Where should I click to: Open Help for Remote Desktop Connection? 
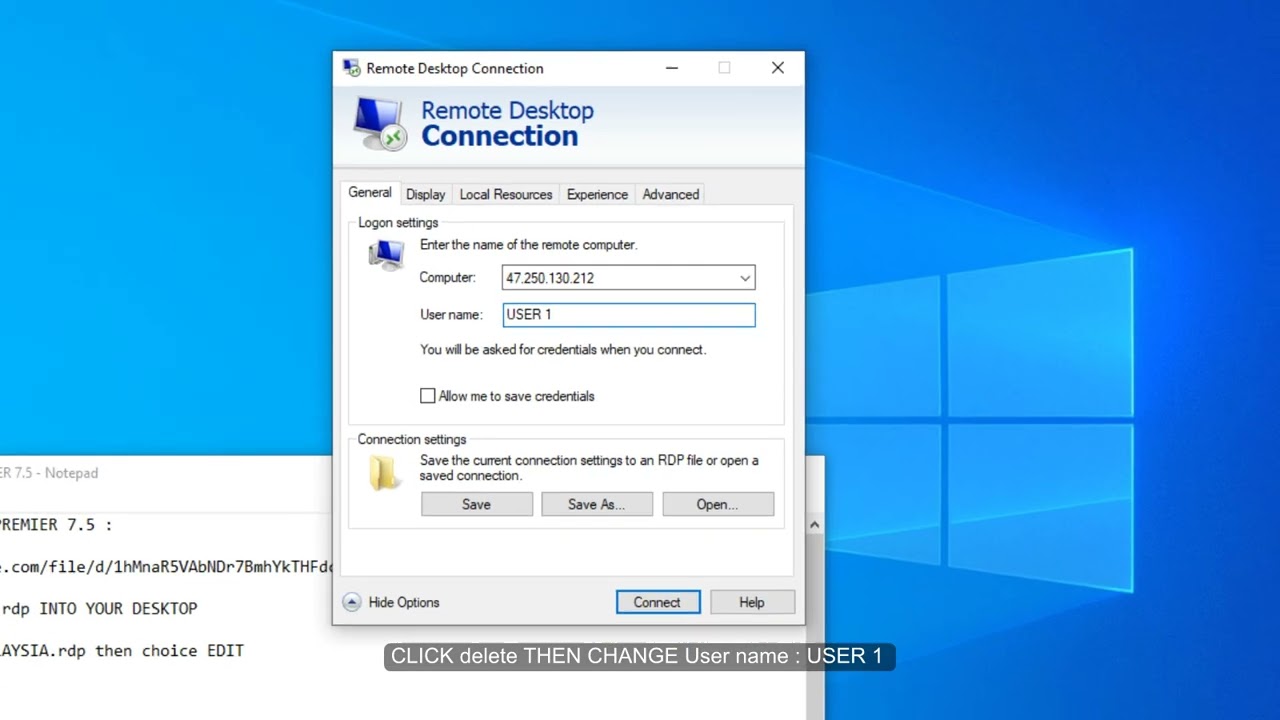coord(752,602)
